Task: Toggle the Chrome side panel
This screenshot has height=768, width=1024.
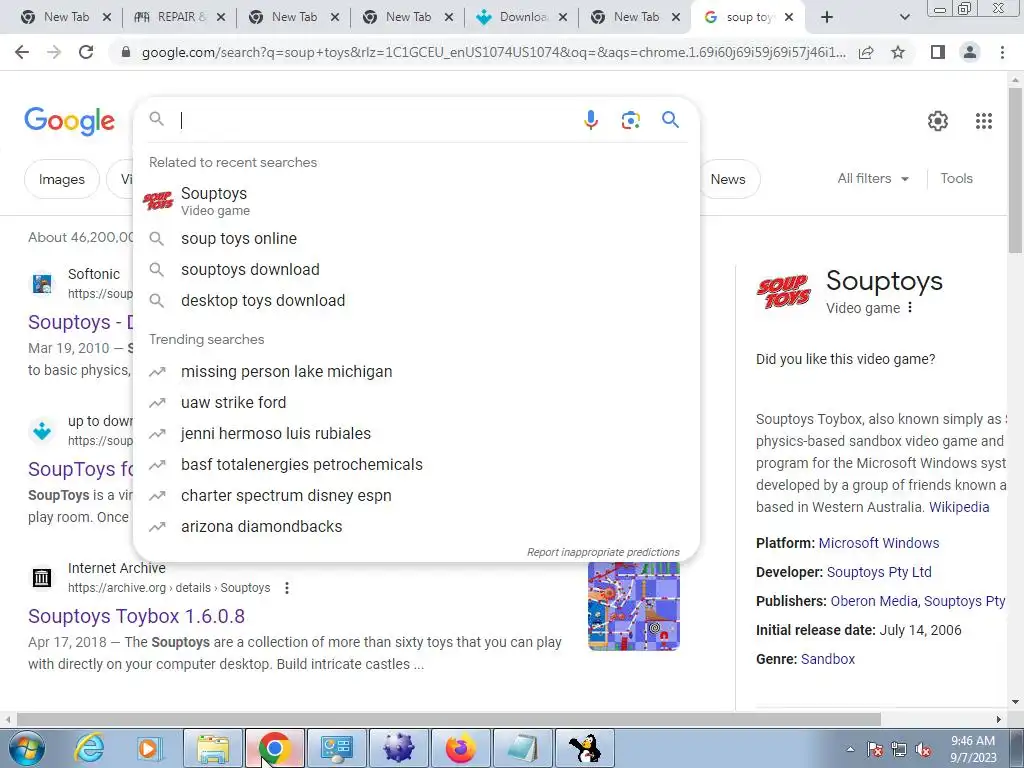Action: pyautogui.click(x=938, y=52)
